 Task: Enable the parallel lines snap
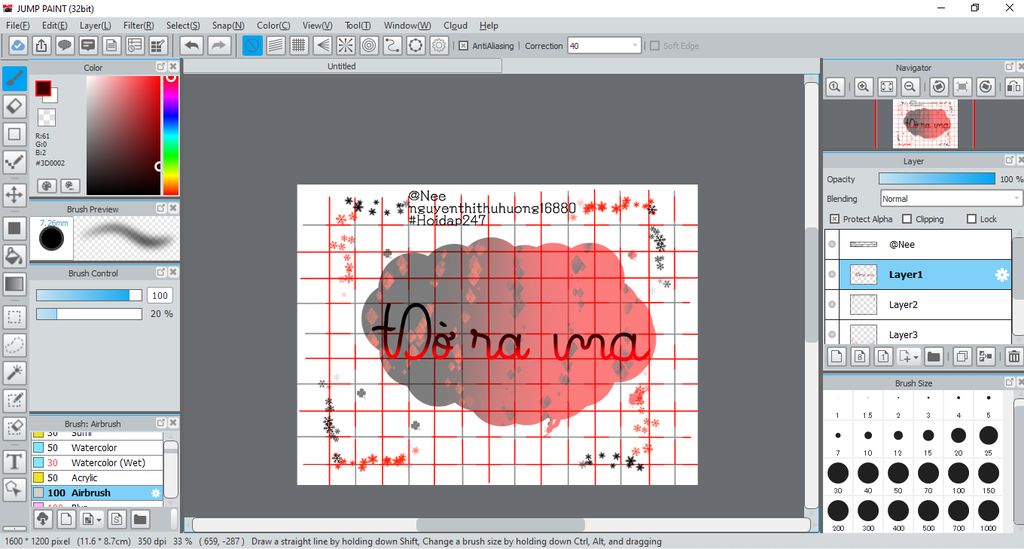pos(276,46)
